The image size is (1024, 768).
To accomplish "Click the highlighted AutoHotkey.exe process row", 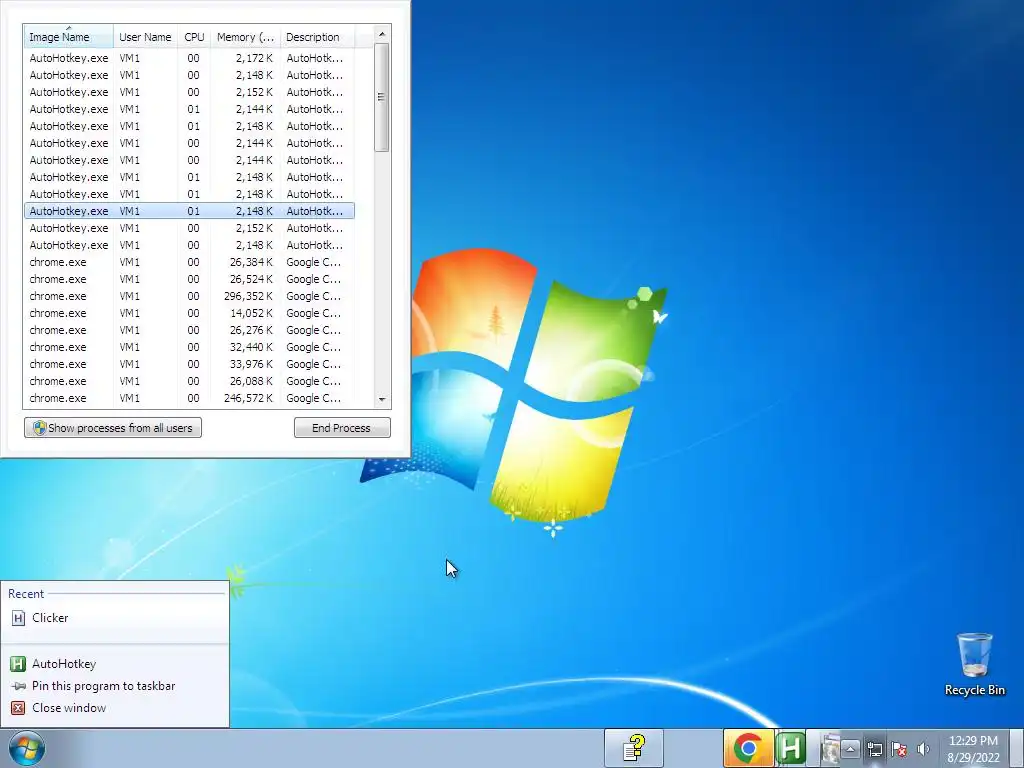I will pos(189,211).
